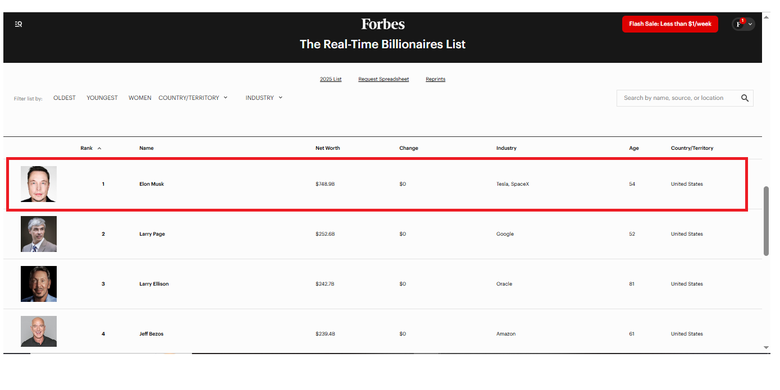Image resolution: width=780 pixels, height=390 pixels.
Task: Sort by the Net Worth column header
Action: coord(328,148)
